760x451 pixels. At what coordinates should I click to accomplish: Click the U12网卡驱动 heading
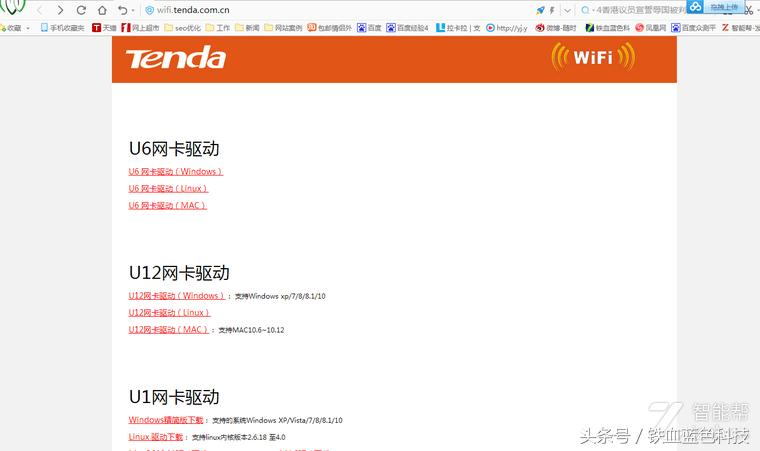tap(179, 273)
